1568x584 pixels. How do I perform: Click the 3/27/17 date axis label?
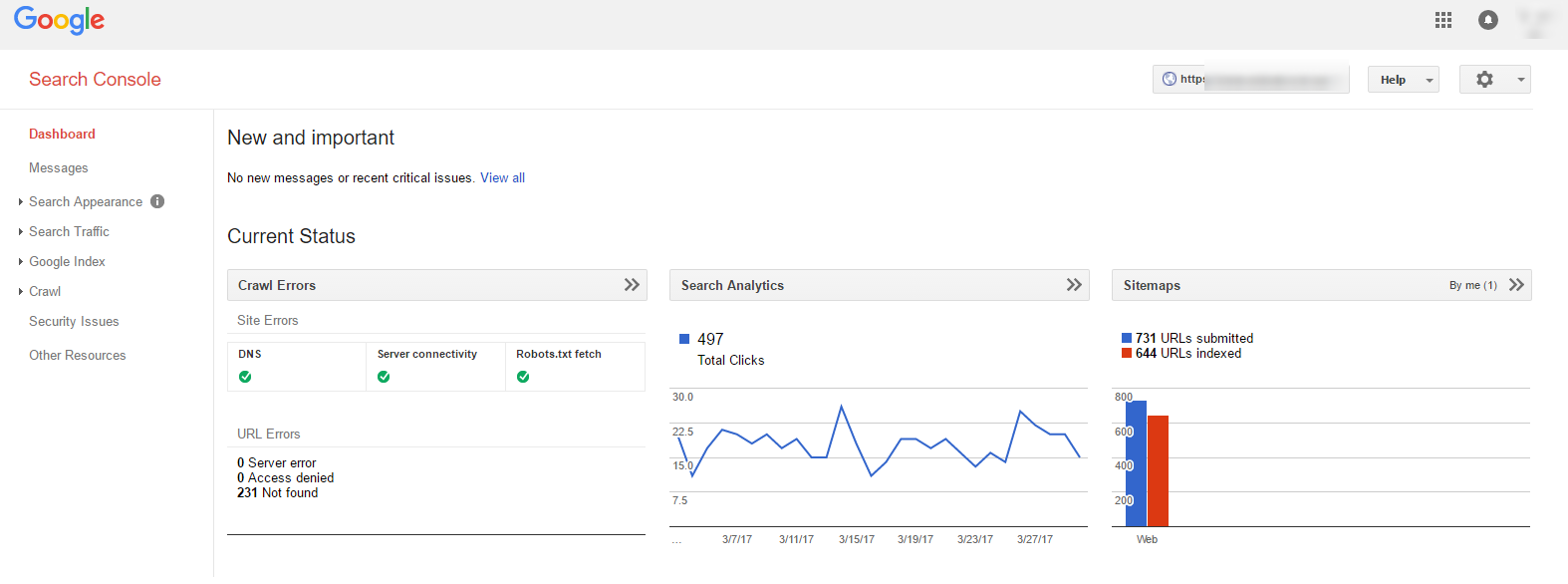[x=1035, y=539]
